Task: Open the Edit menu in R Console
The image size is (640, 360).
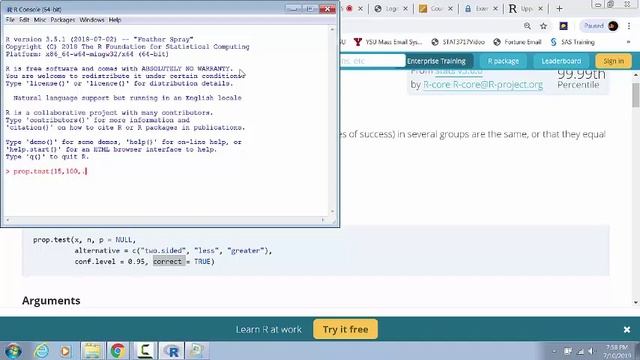Action: tap(24, 20)
